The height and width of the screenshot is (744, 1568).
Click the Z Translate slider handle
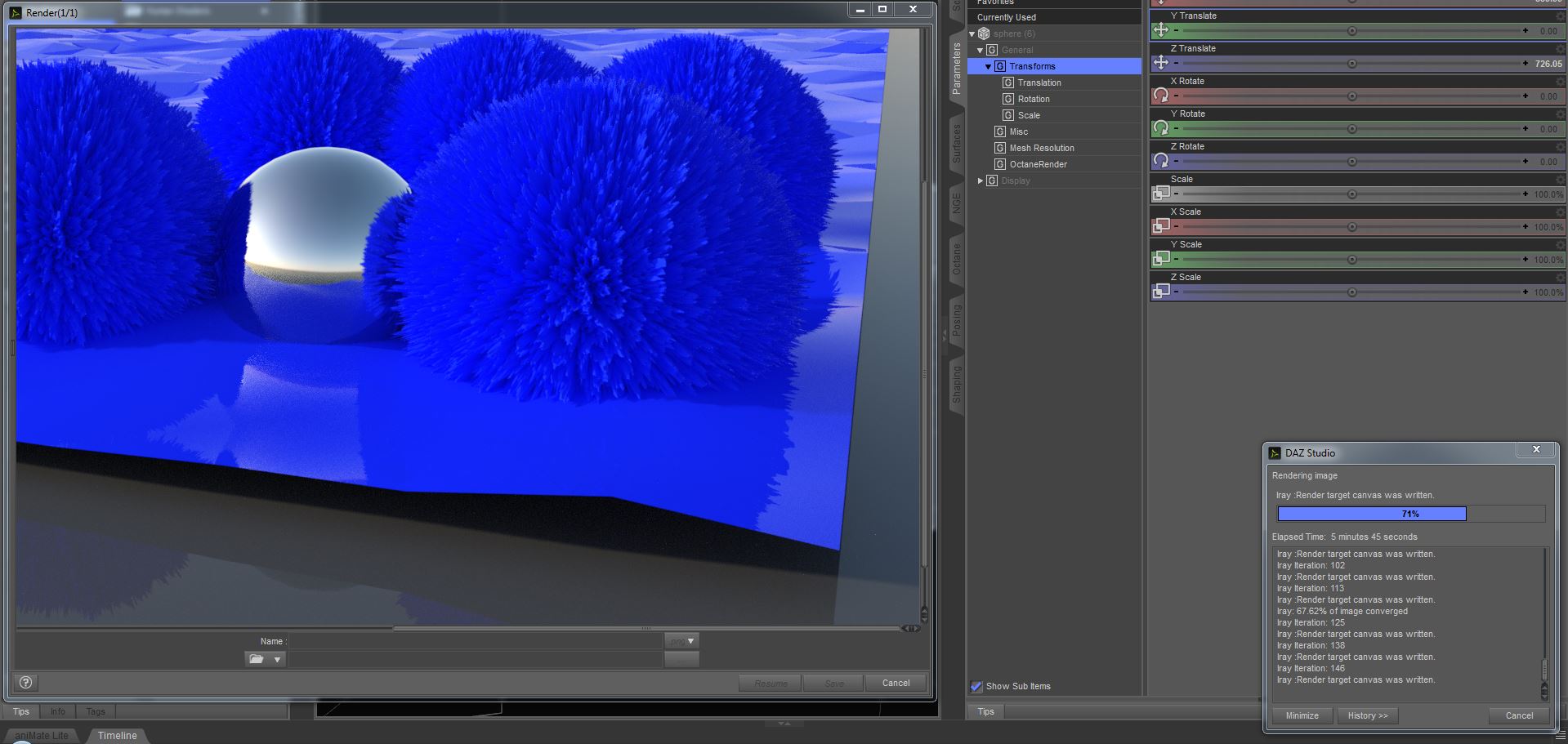(1352, 64)
